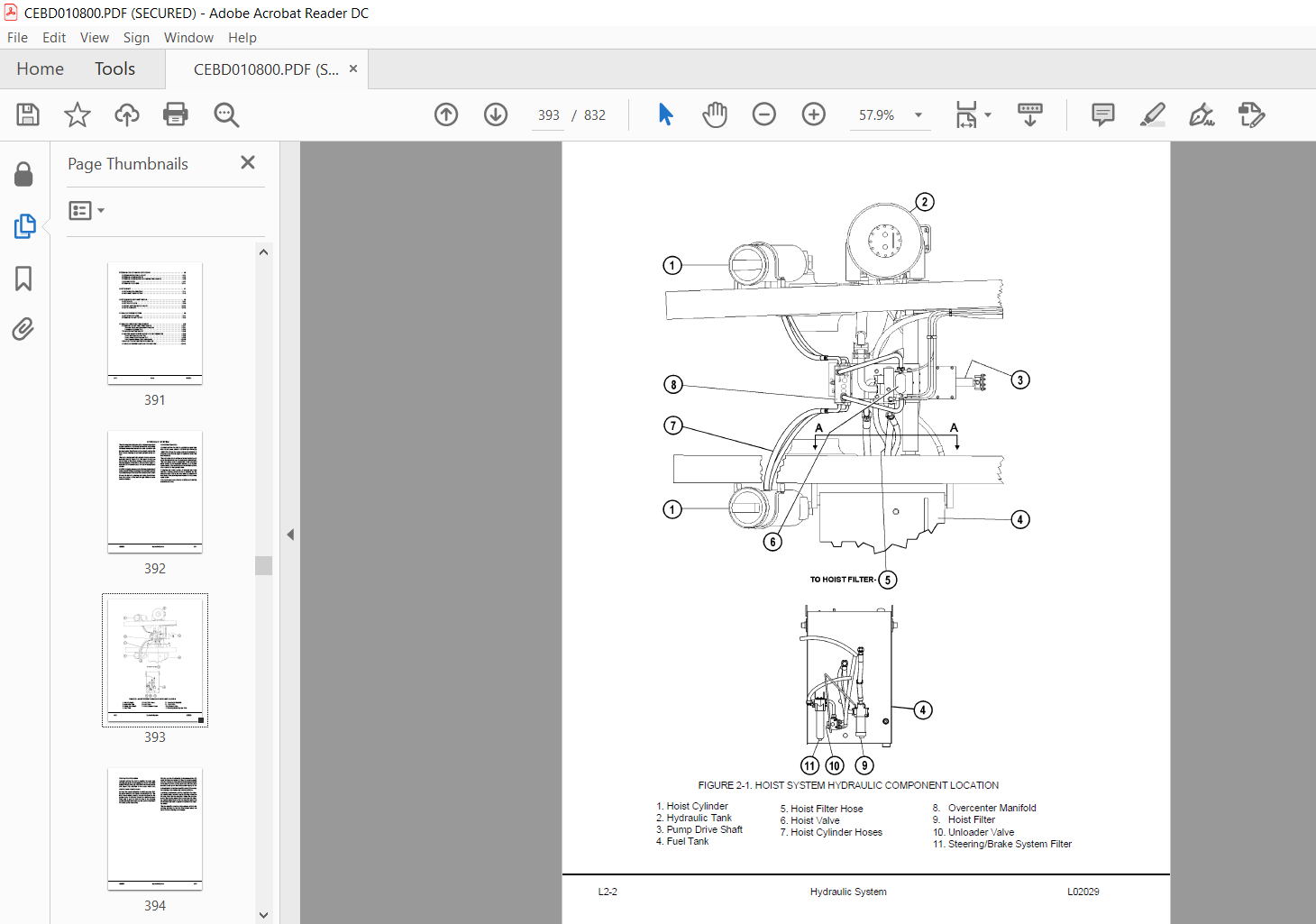Click the '3. Pump Drive Shaft' legend text
The height and width of the screenshot is (924, 1316).
[x=699, y=829]
